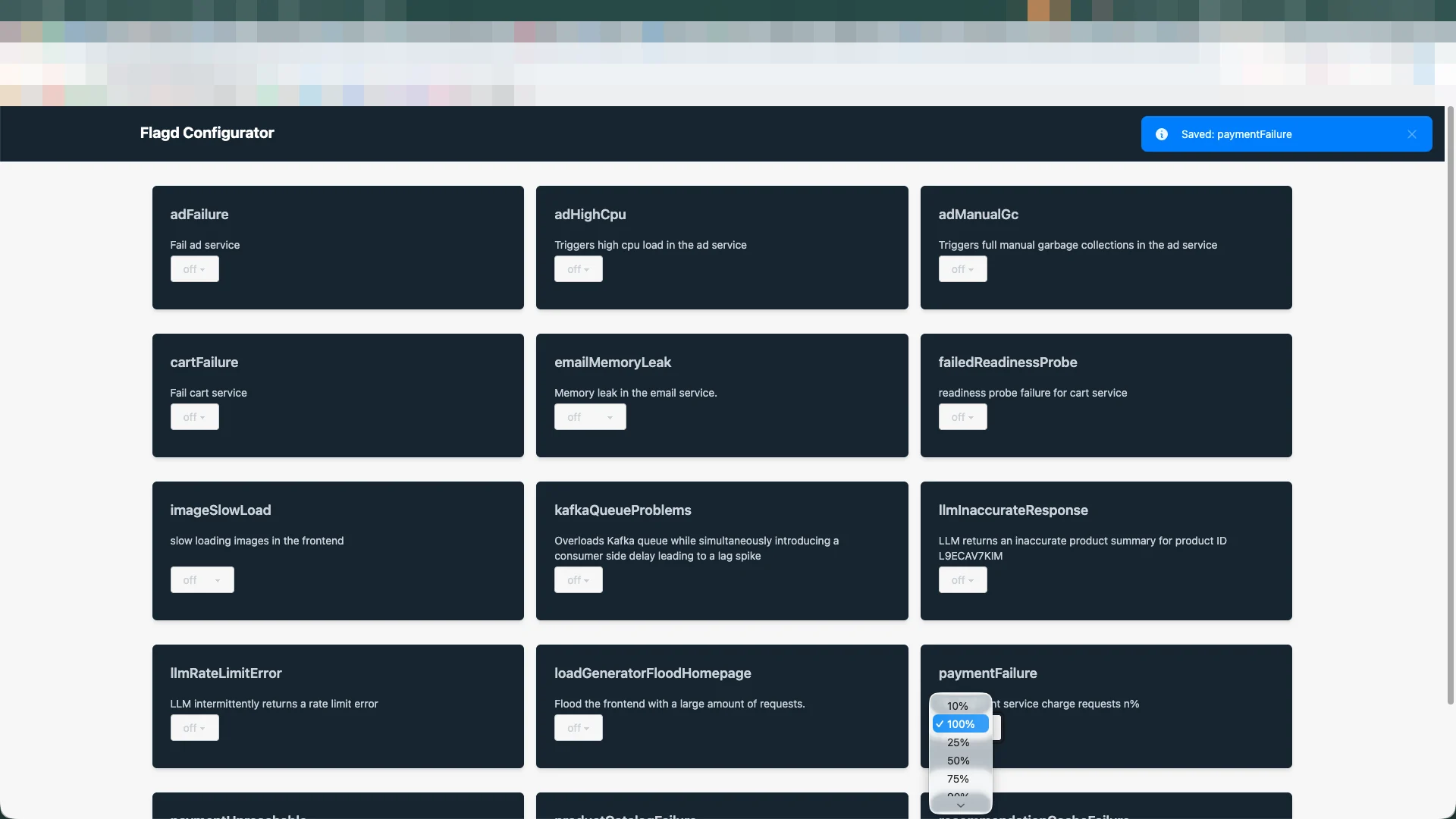Open the adHighCpu state dropdown

(x=579, y=269)
